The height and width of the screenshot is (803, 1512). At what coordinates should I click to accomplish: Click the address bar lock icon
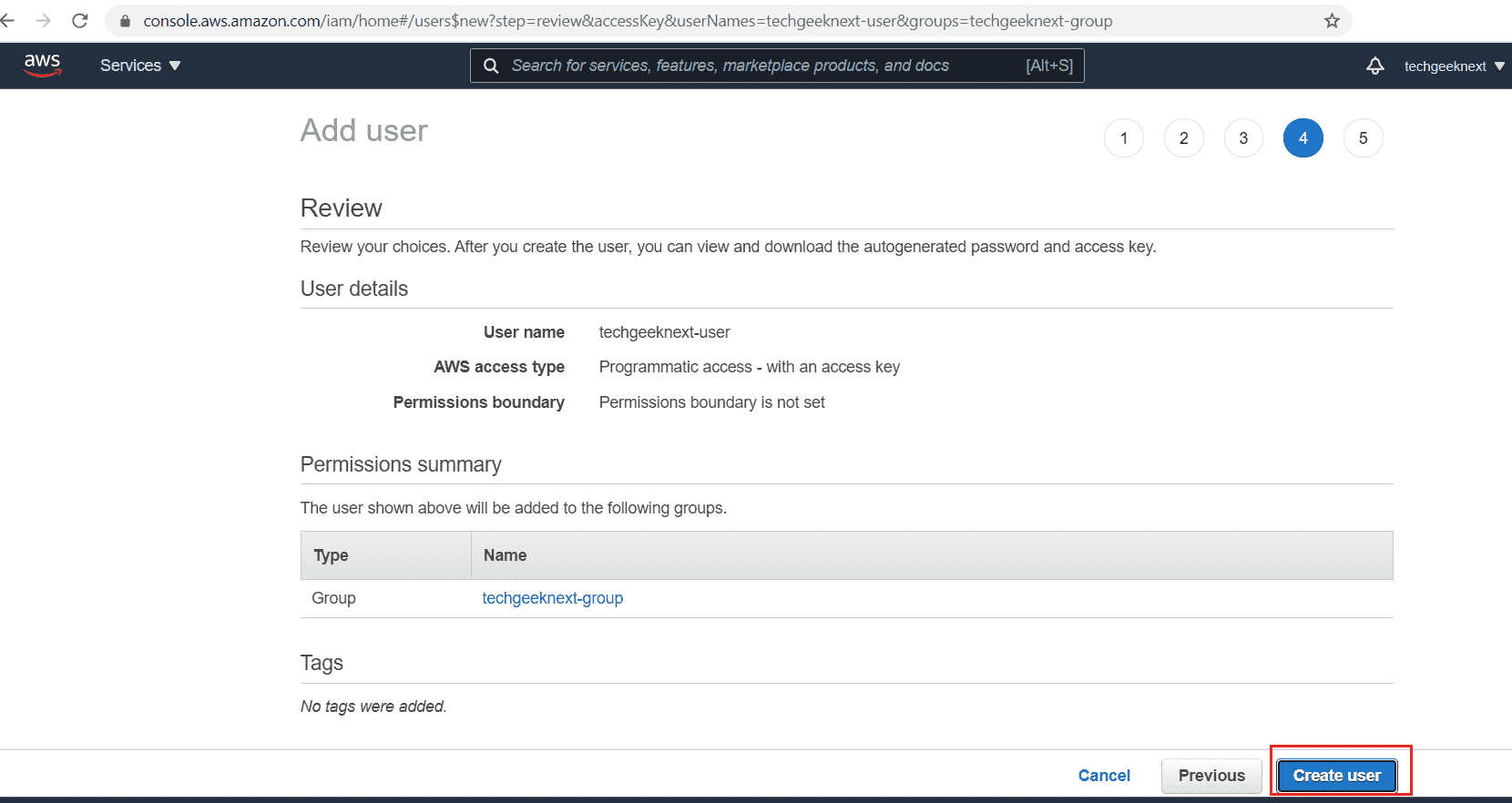(x=125, y=21)
